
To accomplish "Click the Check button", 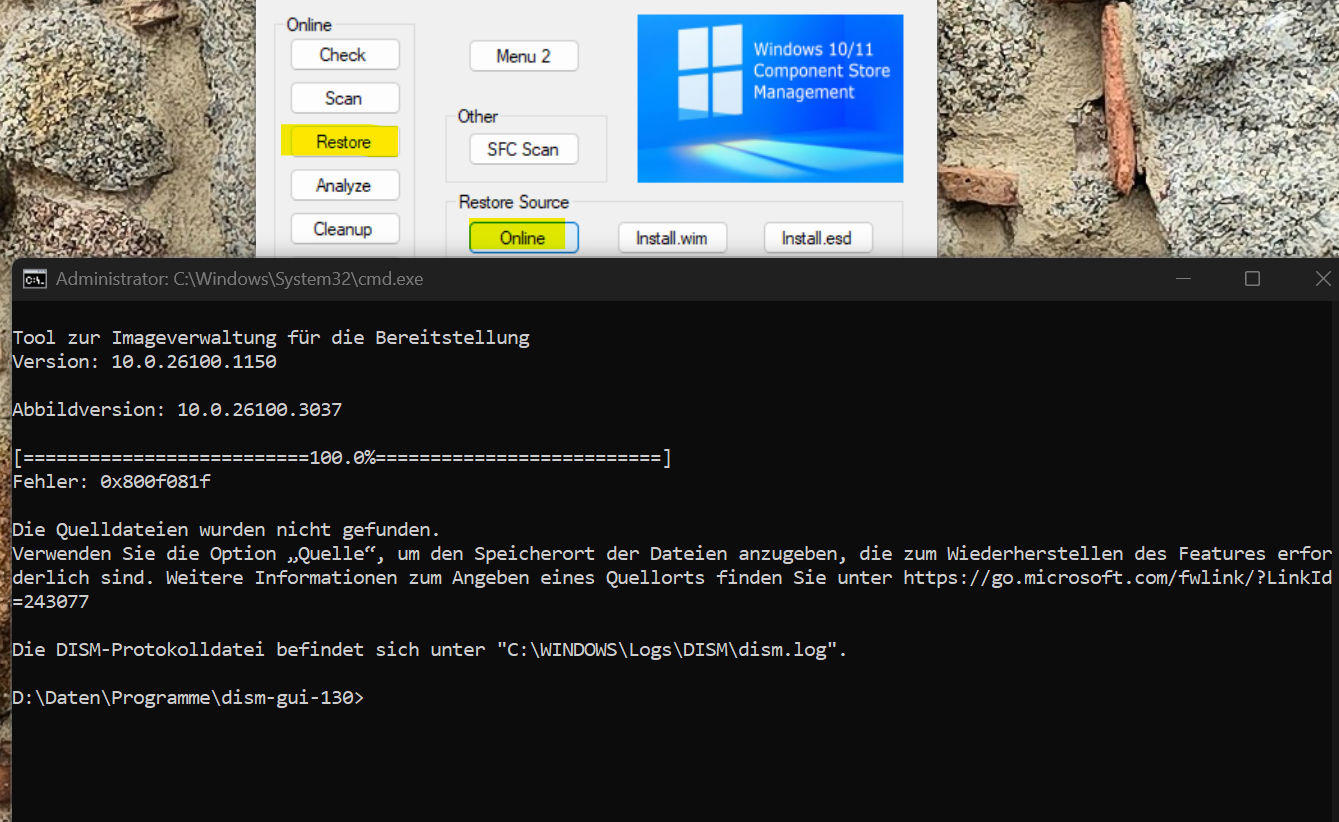I will coord(344,55).
